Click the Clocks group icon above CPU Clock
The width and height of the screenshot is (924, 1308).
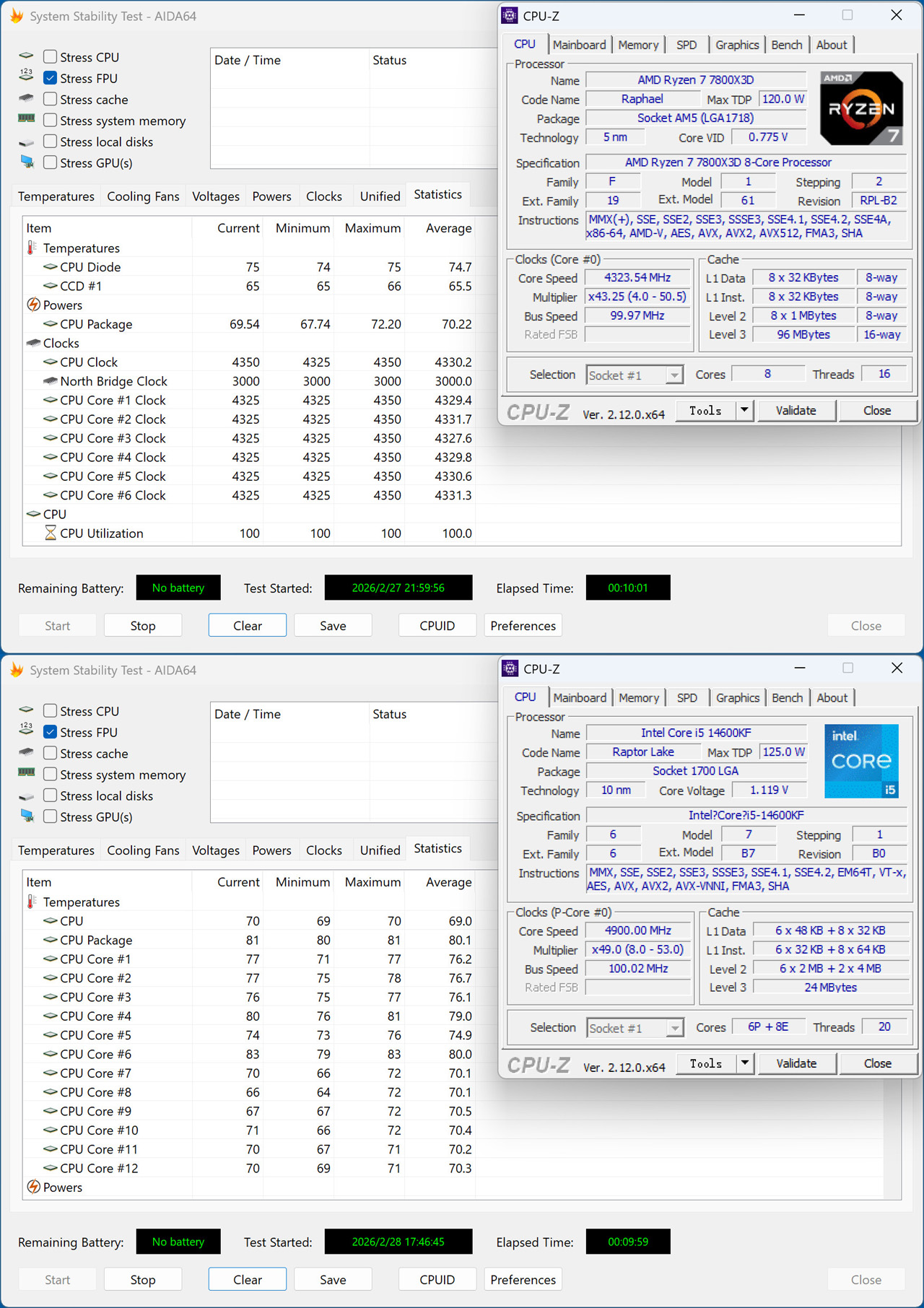pyautogui.click(x=33, y=343)
